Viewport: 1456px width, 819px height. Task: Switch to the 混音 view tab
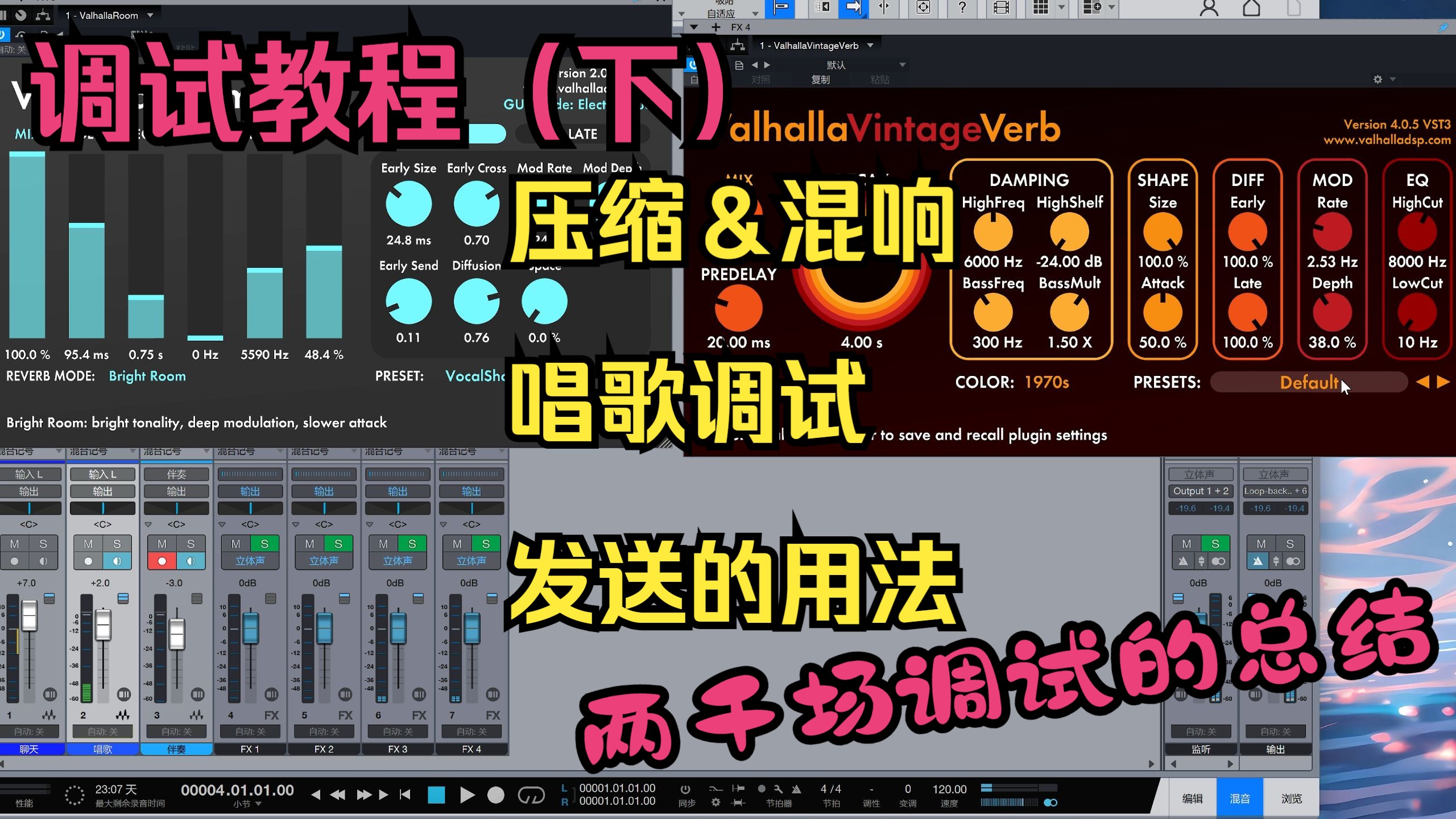coord(1240,798)
